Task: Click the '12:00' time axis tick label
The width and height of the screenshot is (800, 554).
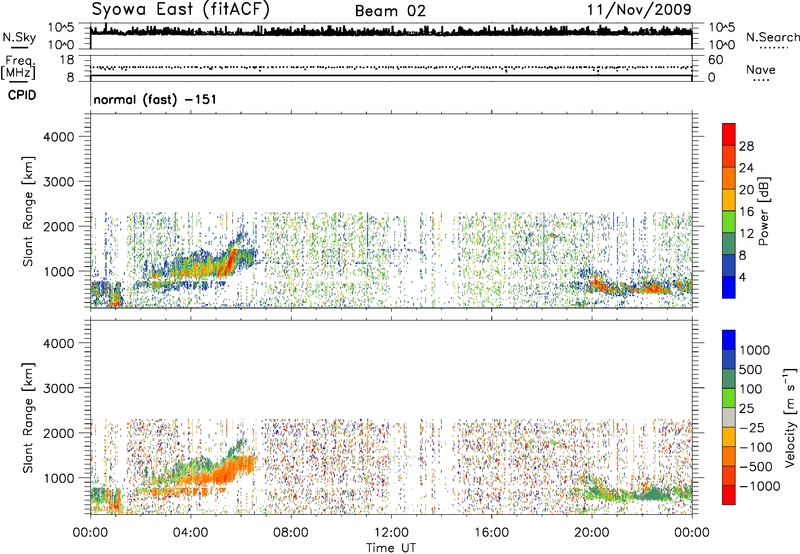Action: pos(391,533)
